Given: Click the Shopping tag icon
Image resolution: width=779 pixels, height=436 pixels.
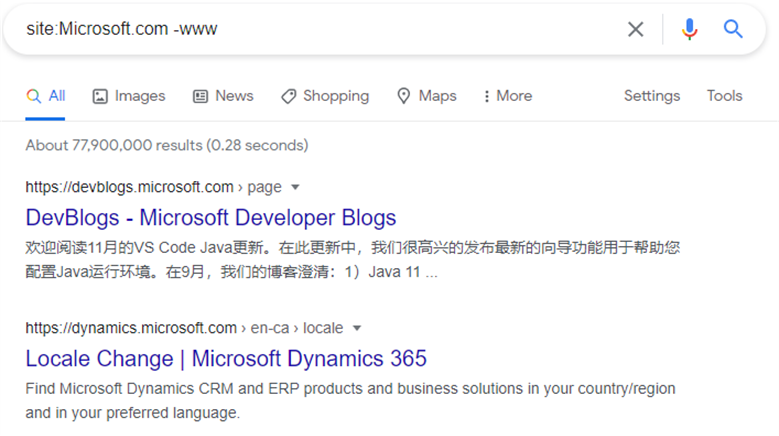Looking at the screenshot, I should pos(288,96).
